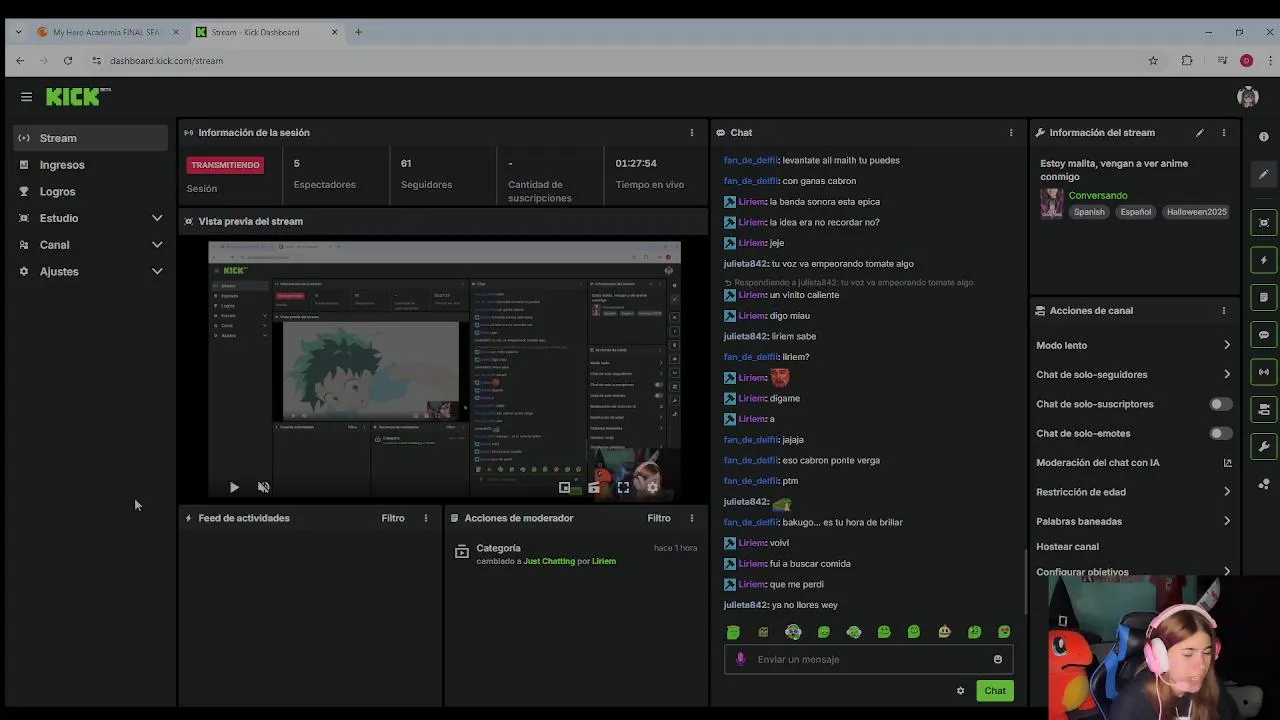Click the Just Chatting link in moderator actions

(x=549, y=561)
